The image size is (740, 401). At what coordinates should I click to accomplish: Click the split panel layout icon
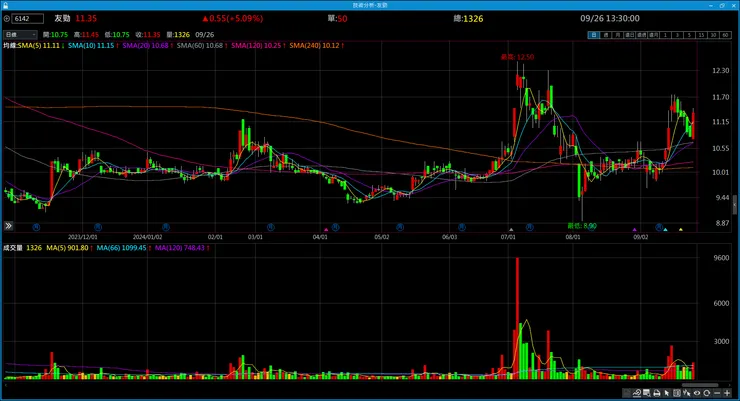click(677, 393)
